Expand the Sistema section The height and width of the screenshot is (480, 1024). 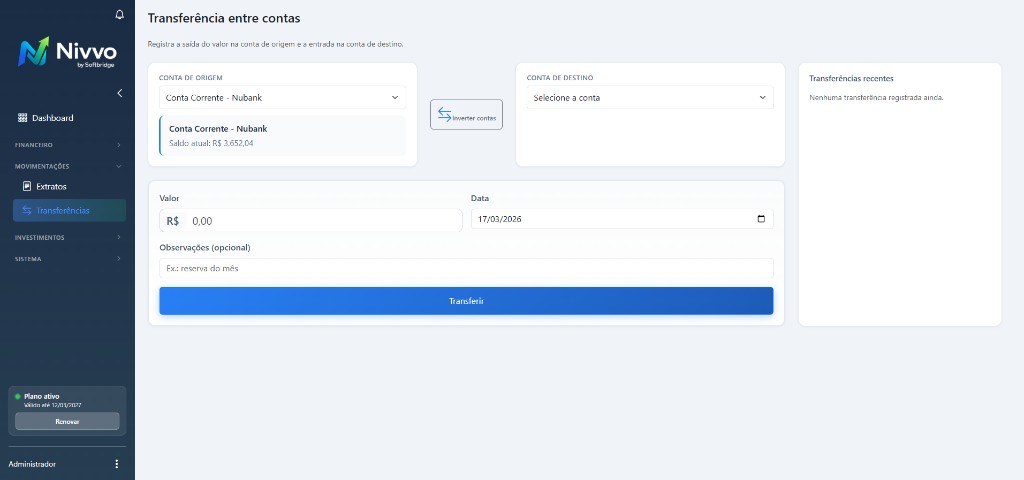pyautogui.click(x=68, y=259)
